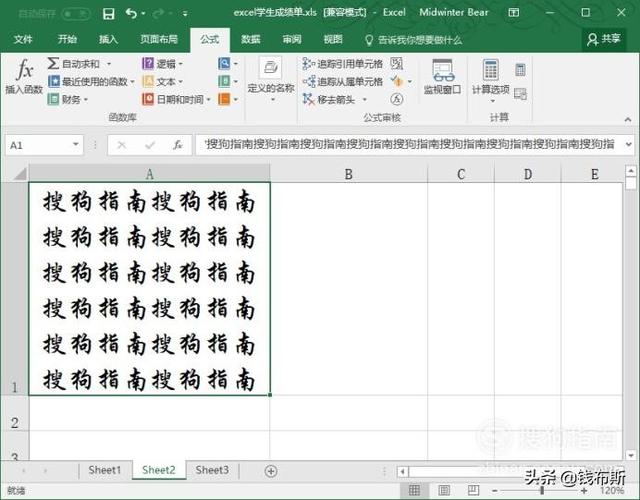This screenshot has height=500, width=640.
Task: Open the Logical (逻辑) functions
Action: (x=162, y=64)
